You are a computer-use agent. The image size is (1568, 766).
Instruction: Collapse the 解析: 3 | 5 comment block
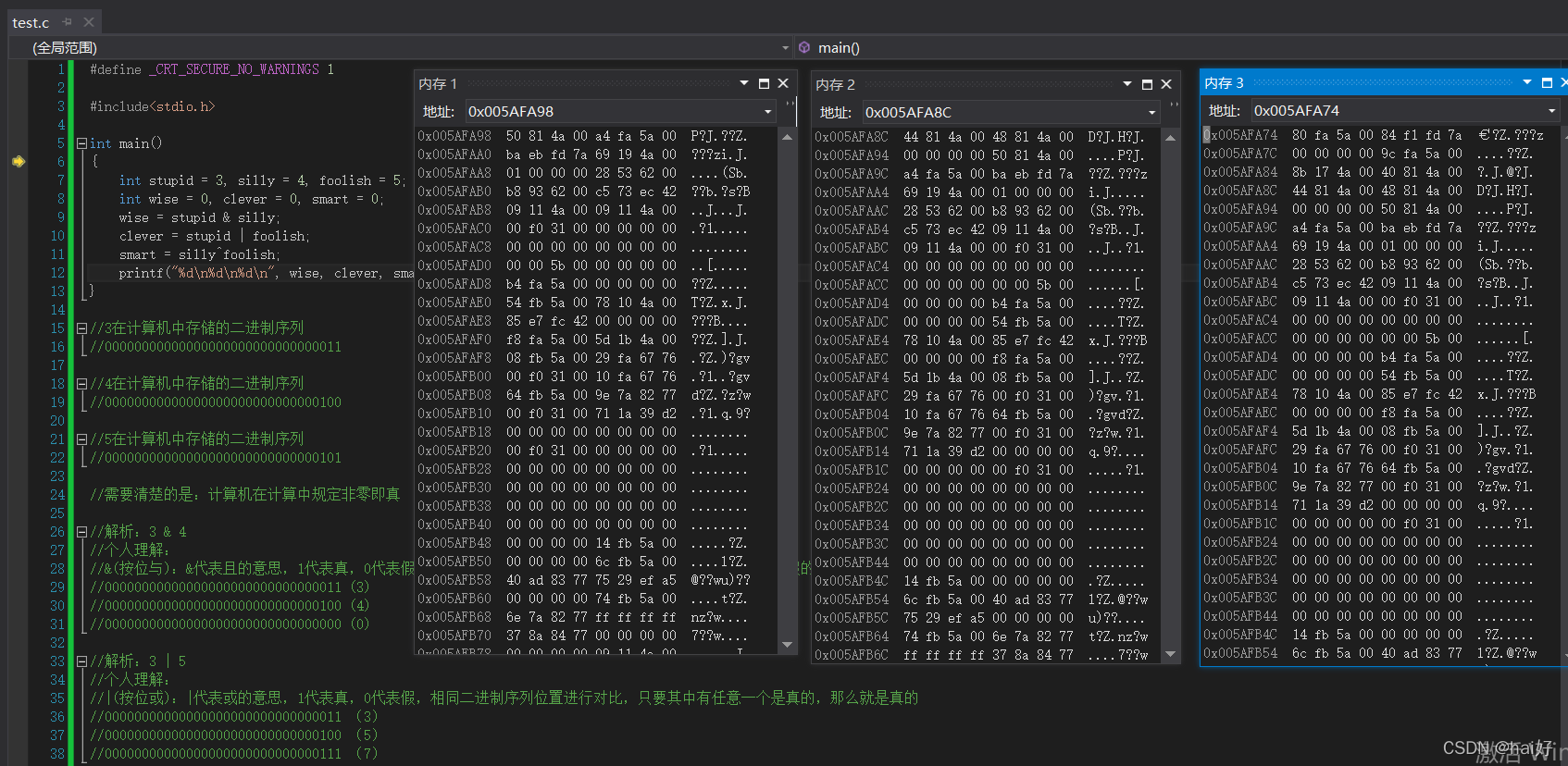[81, 661]
